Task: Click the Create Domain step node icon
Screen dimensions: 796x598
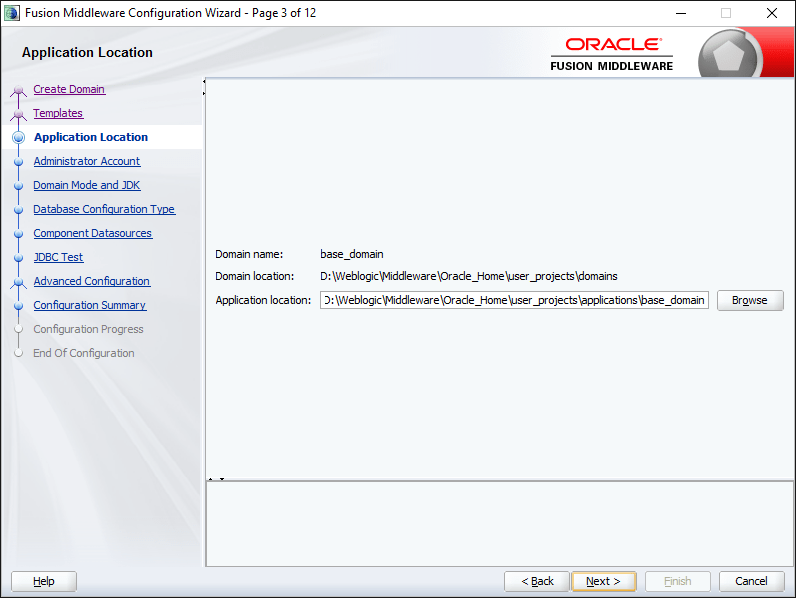Action: (19, 90)
